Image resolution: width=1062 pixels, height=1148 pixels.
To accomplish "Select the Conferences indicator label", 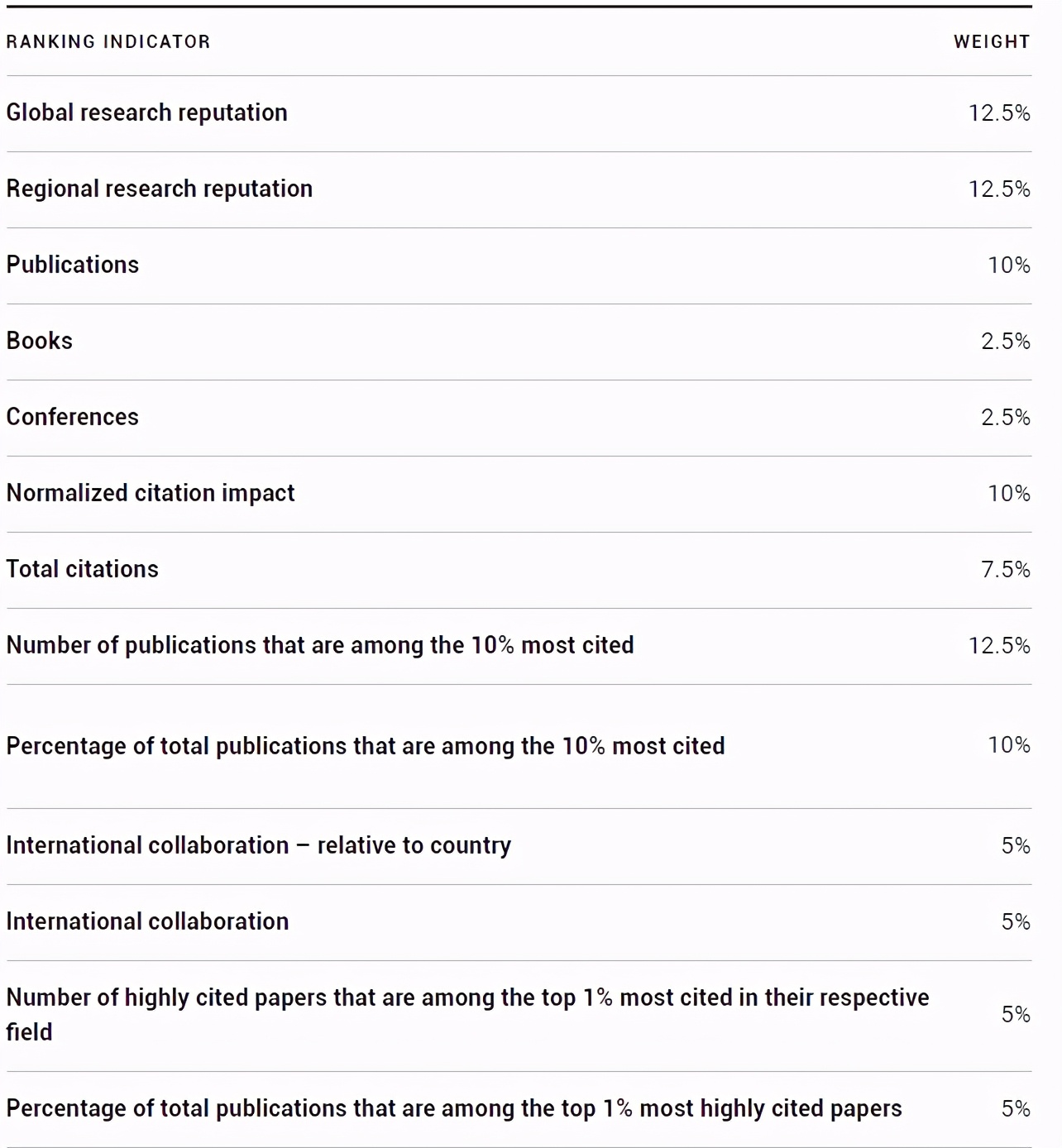I will [73, 417].
